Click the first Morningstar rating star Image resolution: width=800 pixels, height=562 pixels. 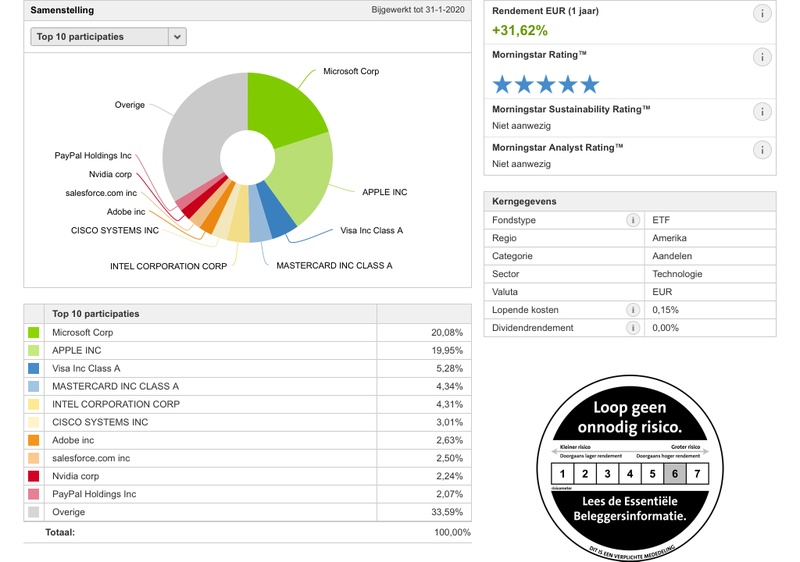(x=502, y=85)
